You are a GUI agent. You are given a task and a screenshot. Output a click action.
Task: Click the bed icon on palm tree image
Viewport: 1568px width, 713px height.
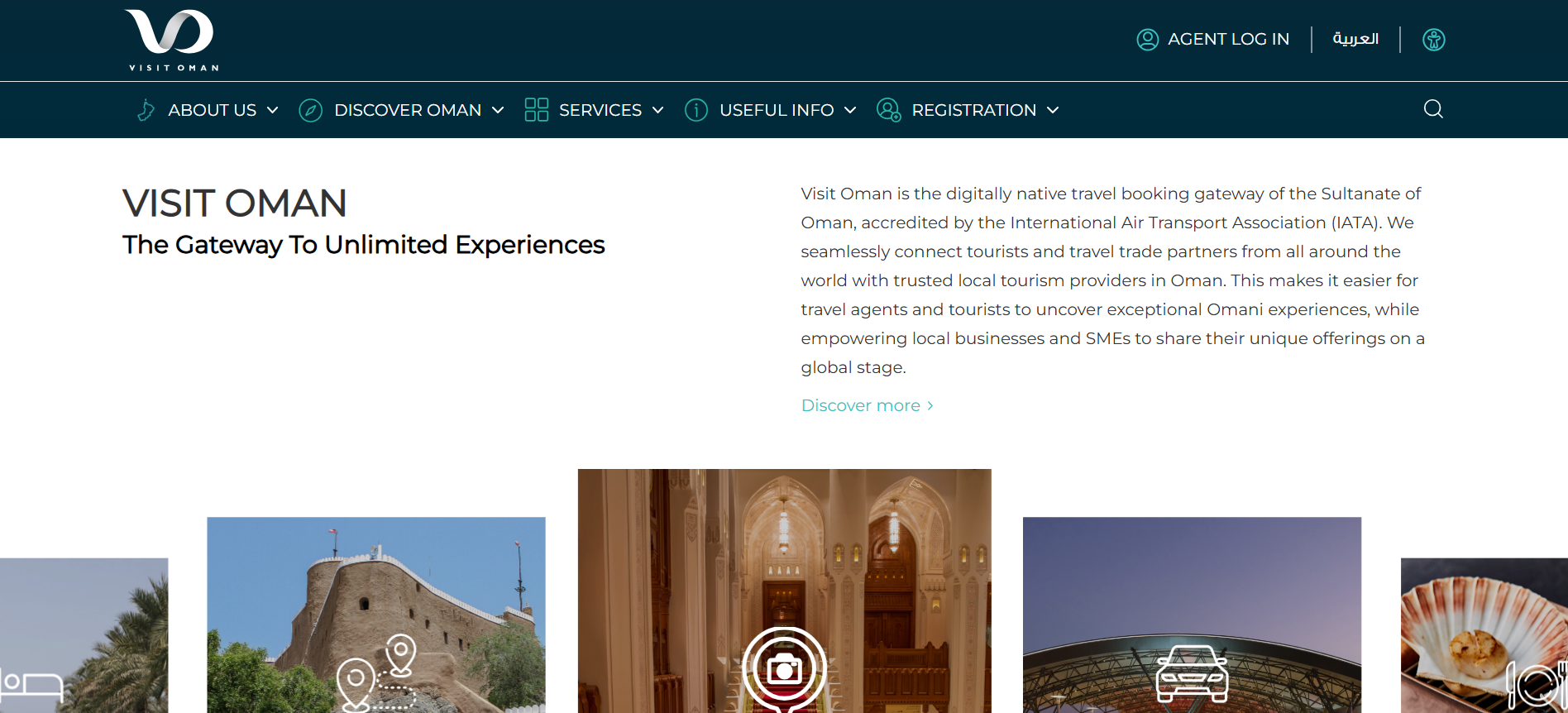(31, 685)
